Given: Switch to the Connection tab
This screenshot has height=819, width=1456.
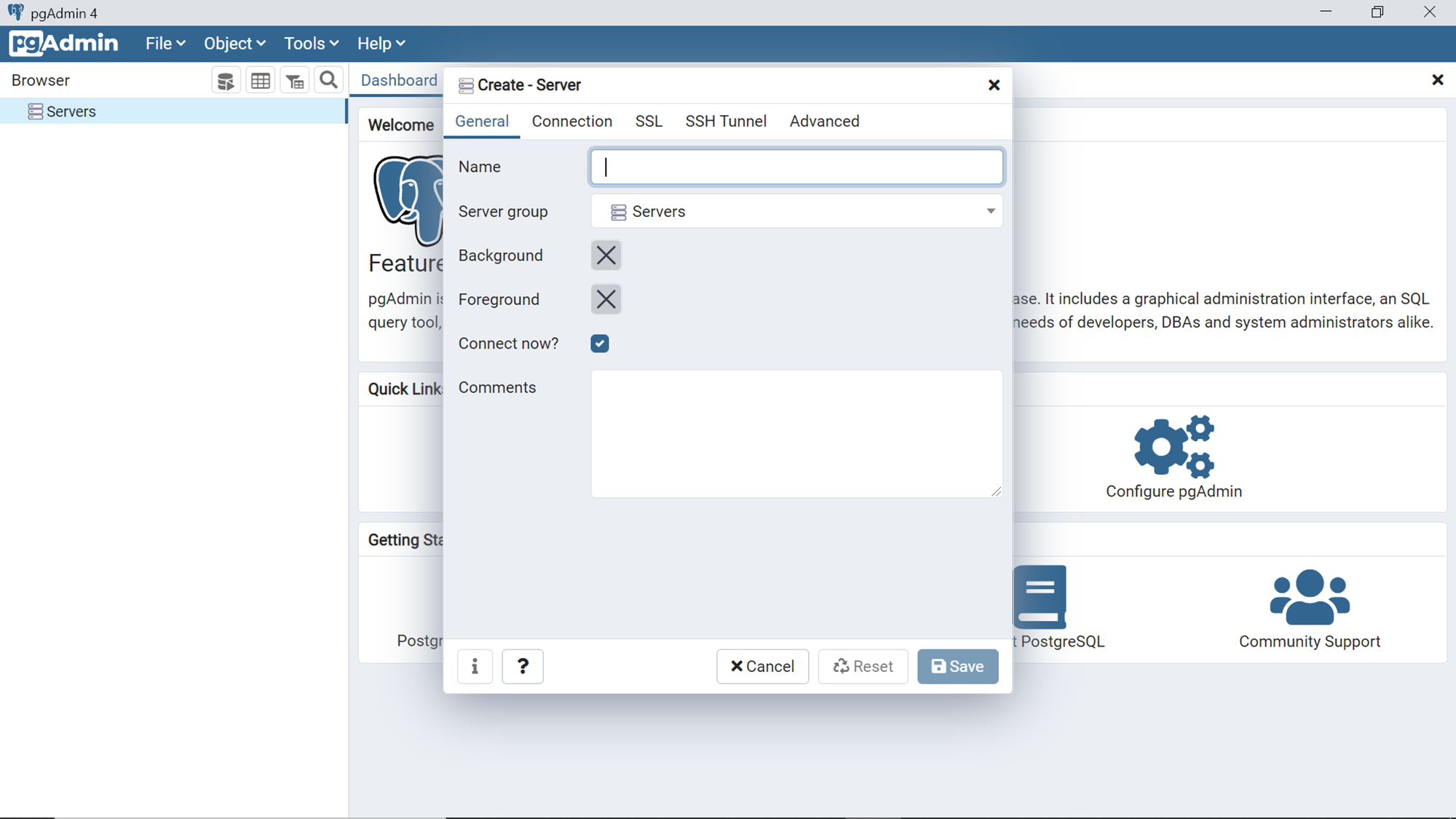Looking at the screenshot, I should pos(571,122).
